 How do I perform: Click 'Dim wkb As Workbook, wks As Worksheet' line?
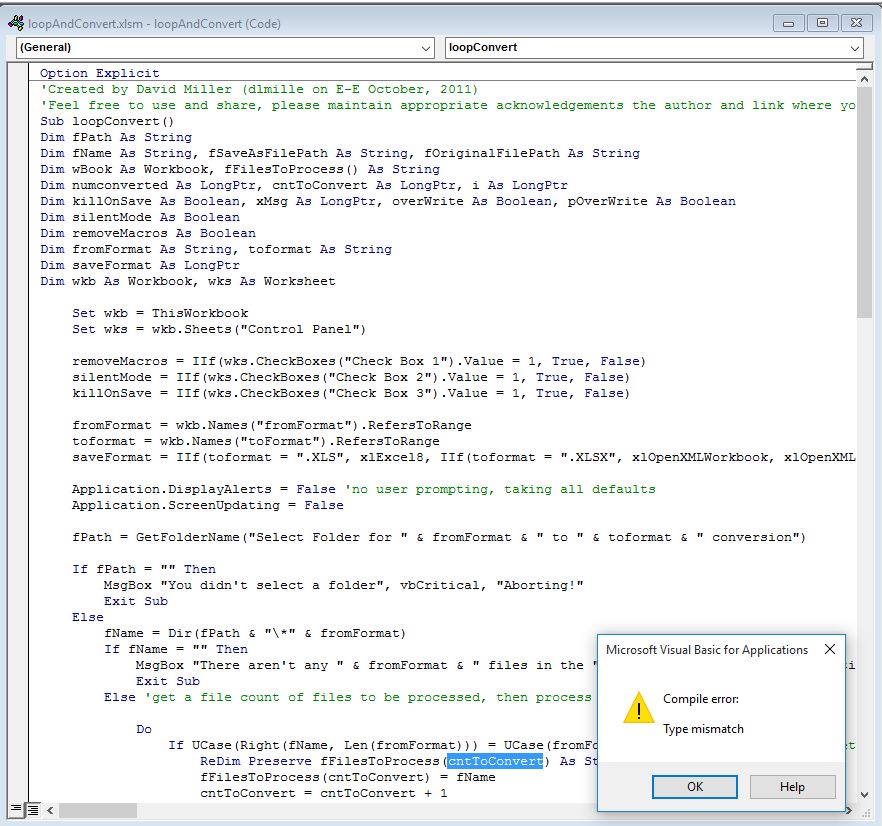pyautogui.click(x=187, y=281)
